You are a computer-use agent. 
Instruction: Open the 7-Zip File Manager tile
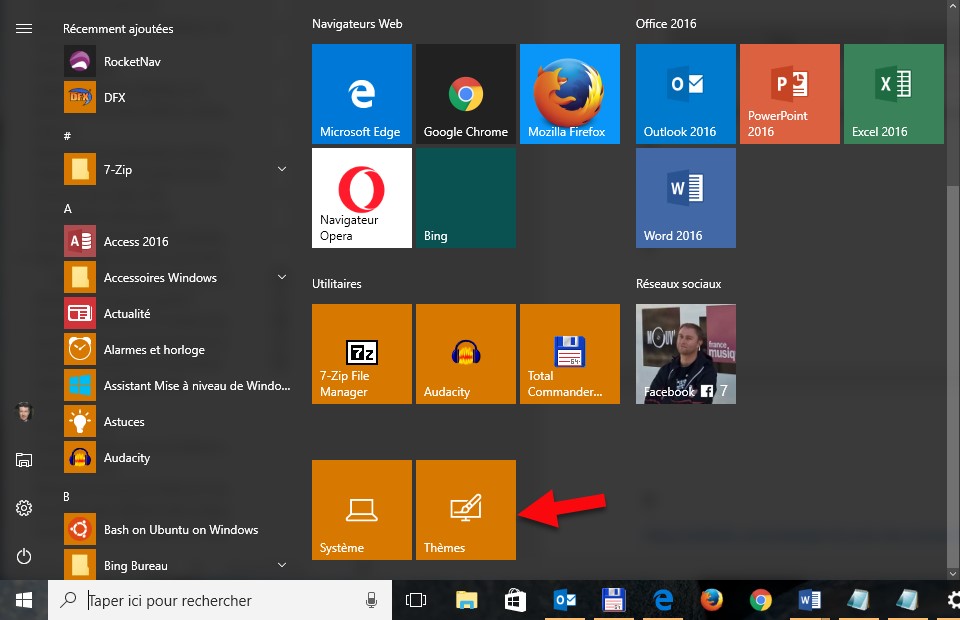pos(361,354)
